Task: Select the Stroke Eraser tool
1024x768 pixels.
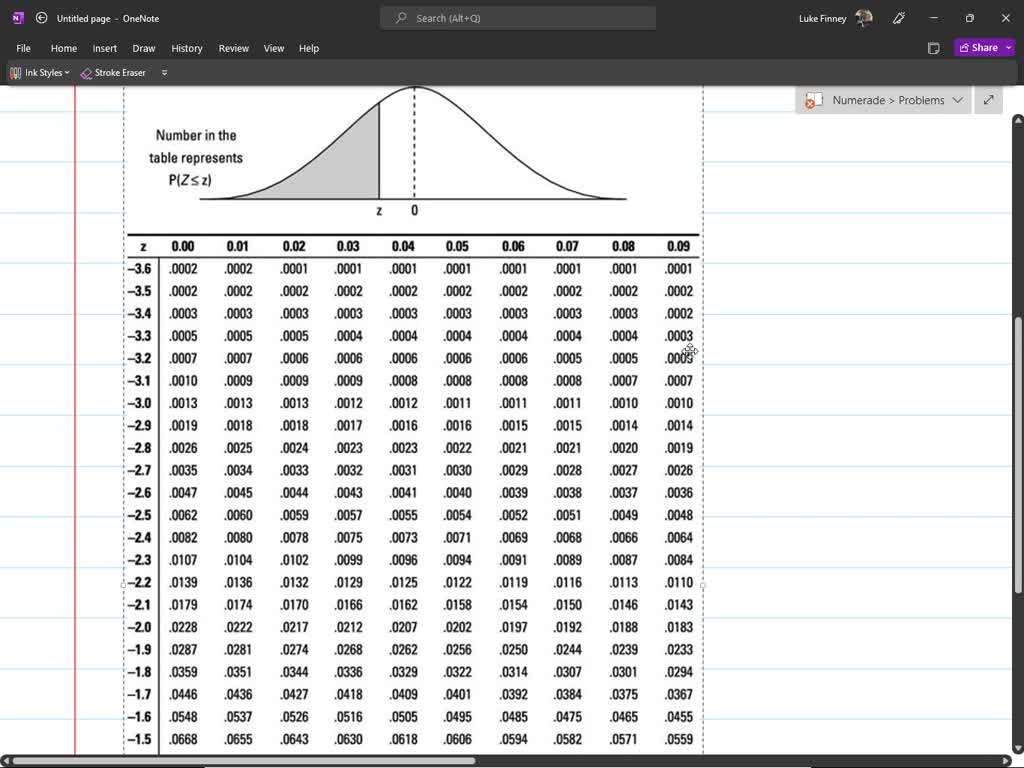Action: point(113,72)
